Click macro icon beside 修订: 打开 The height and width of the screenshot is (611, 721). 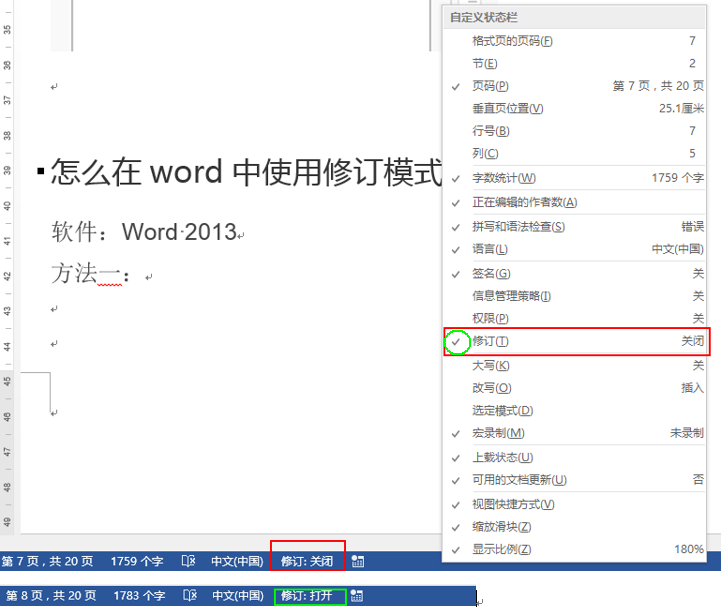tap(356, 596)
